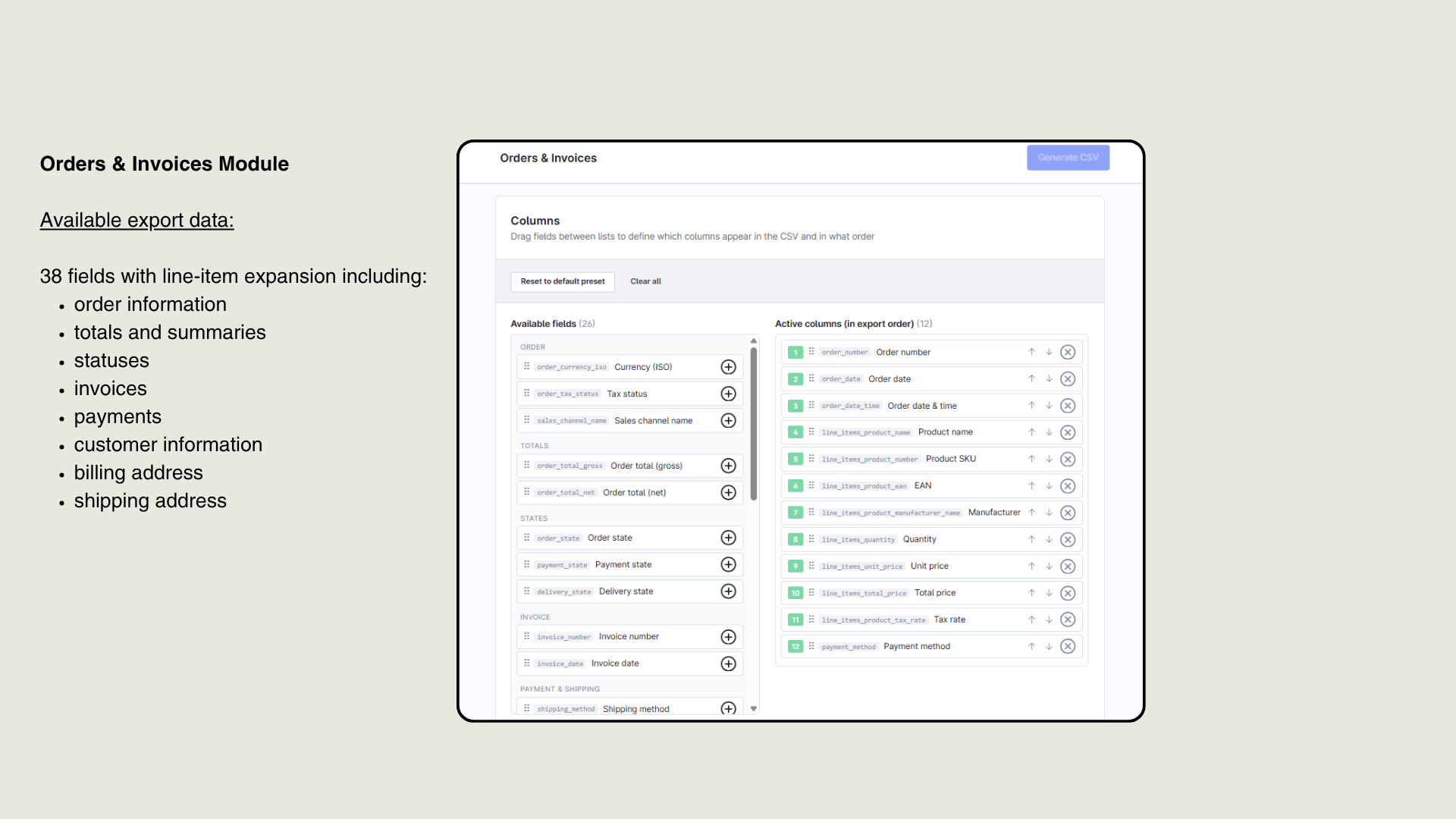
Task: Add Currency (ISO) field with plus icon
Action: (x=728, y=367)
